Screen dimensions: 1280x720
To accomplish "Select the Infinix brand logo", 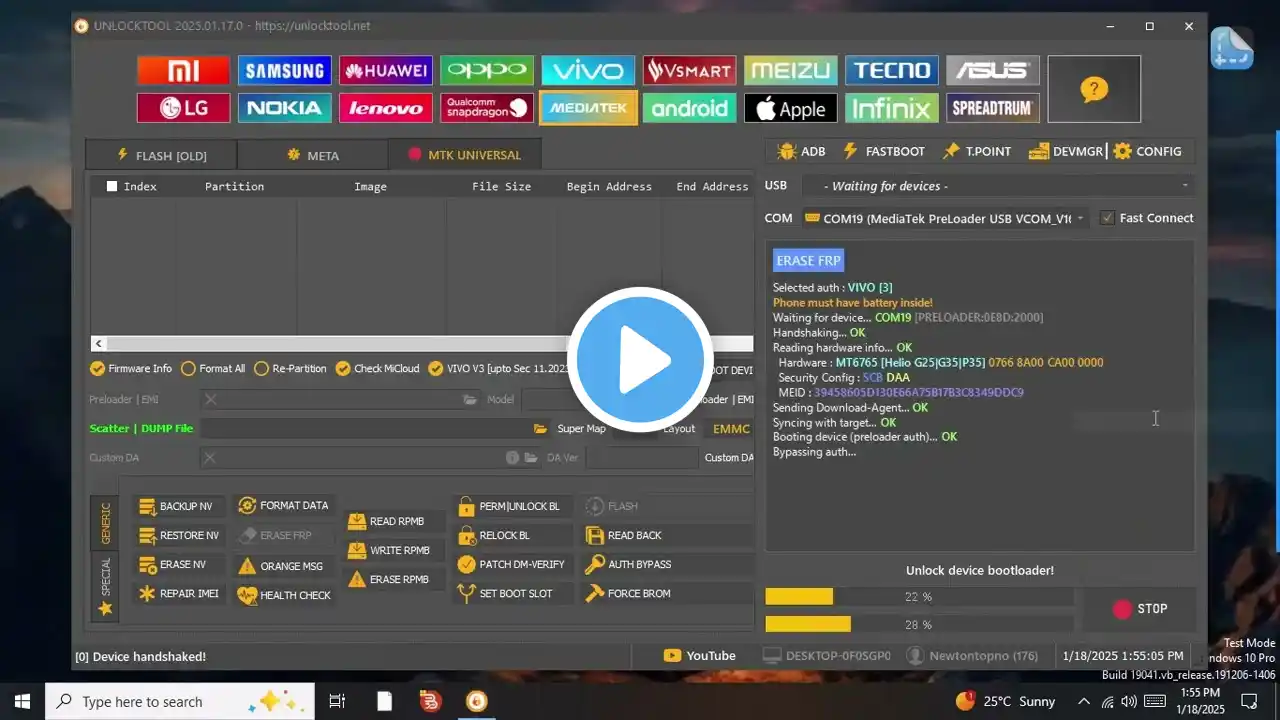I will [892, 108].
